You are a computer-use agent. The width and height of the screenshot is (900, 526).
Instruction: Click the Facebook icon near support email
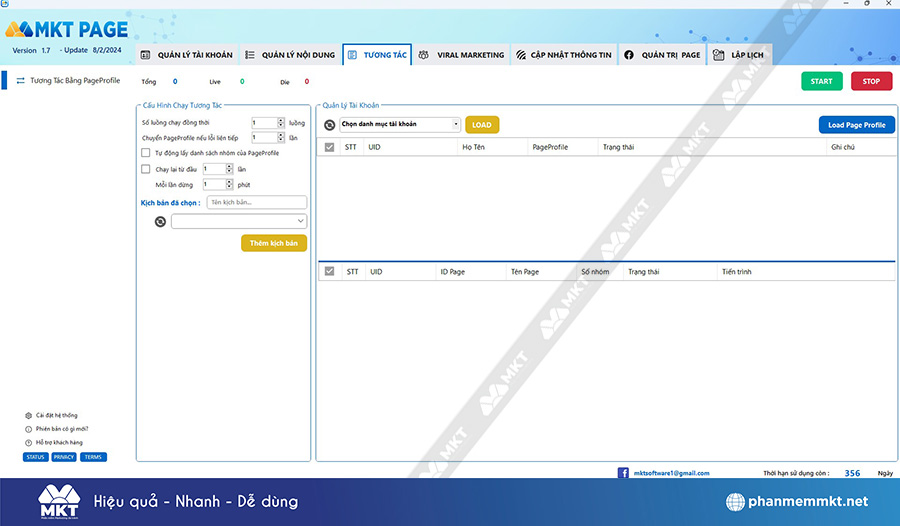[x=623, y=473]
